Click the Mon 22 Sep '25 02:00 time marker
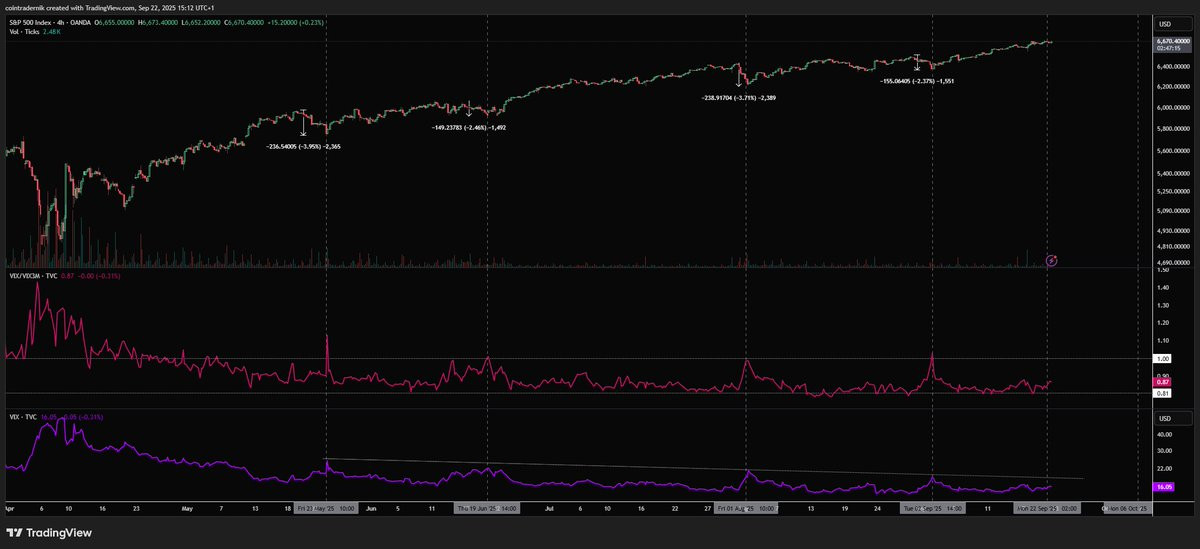Viewport: 1200px width, 549px height. (1047, 508)
